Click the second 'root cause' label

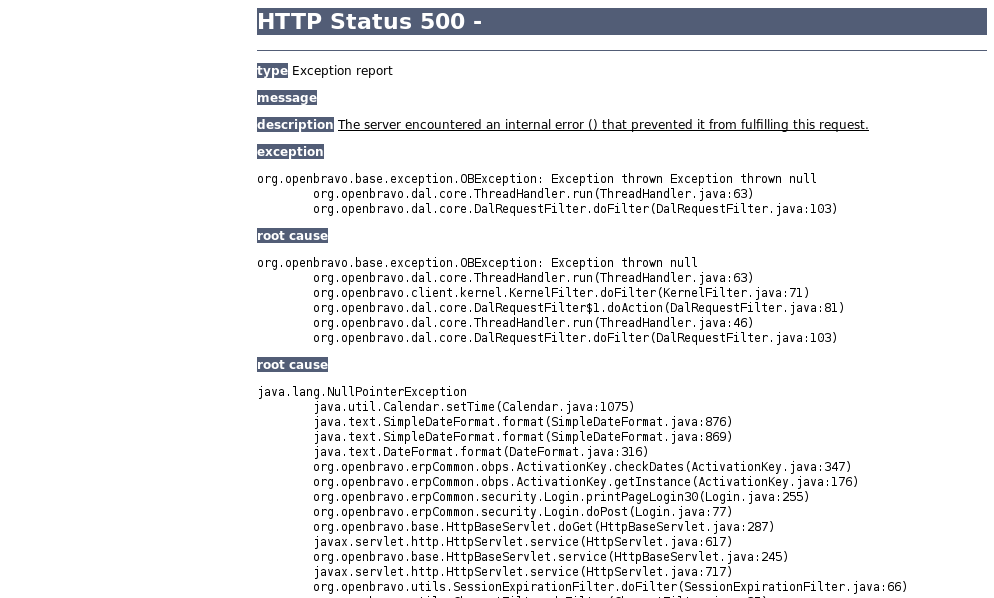292,365
